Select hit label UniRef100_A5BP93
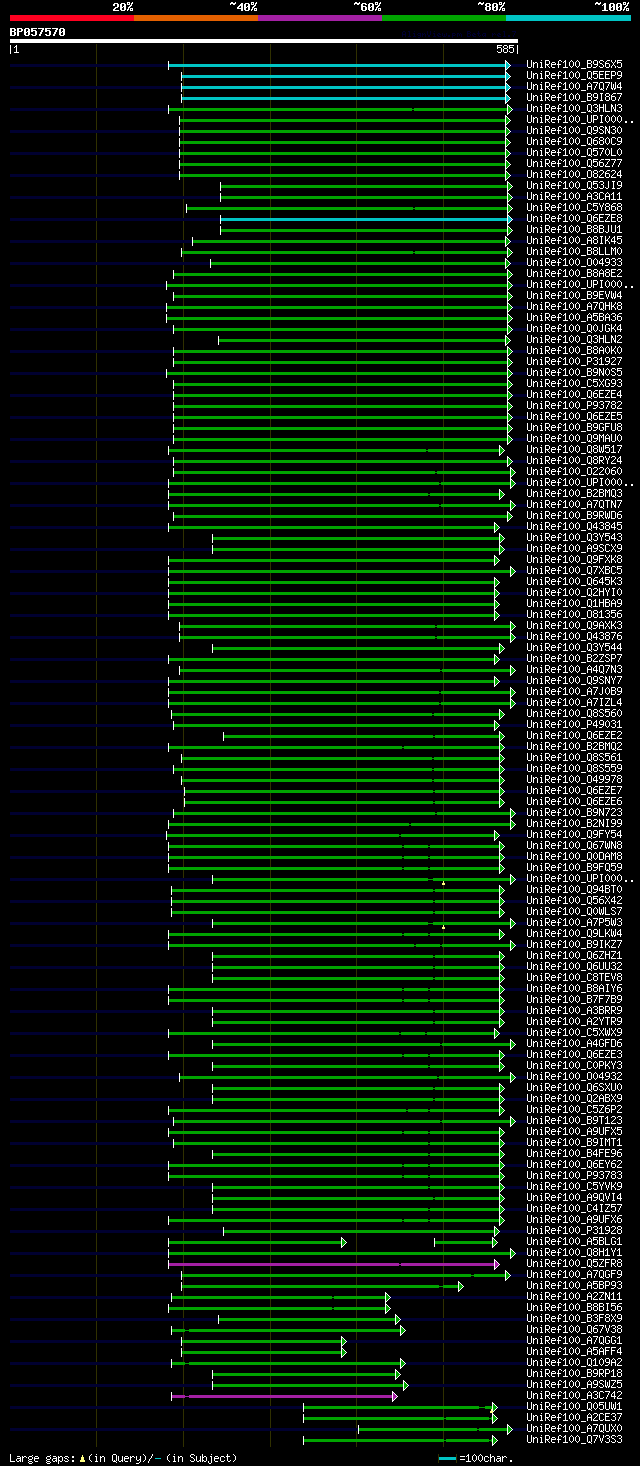The image size is (640, 1466). 574,1285
